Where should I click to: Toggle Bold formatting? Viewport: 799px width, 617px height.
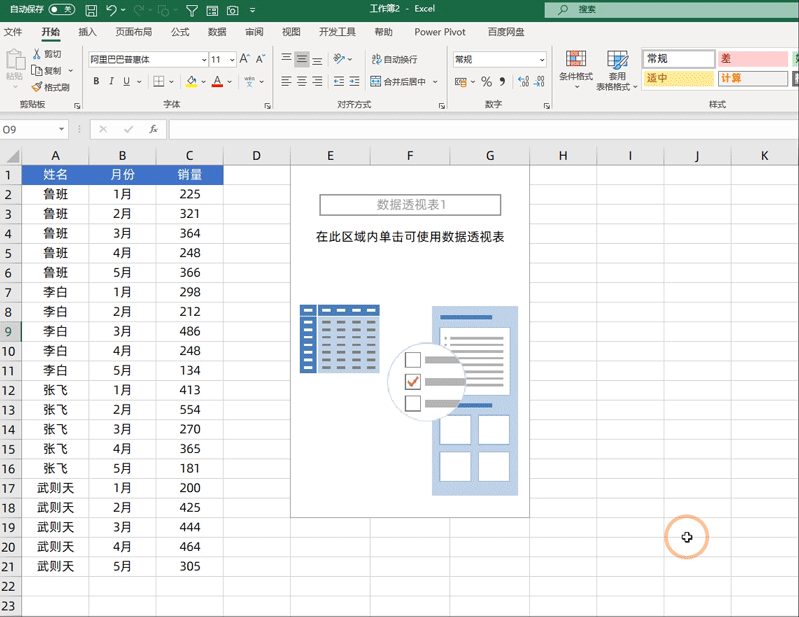point(97,81)
